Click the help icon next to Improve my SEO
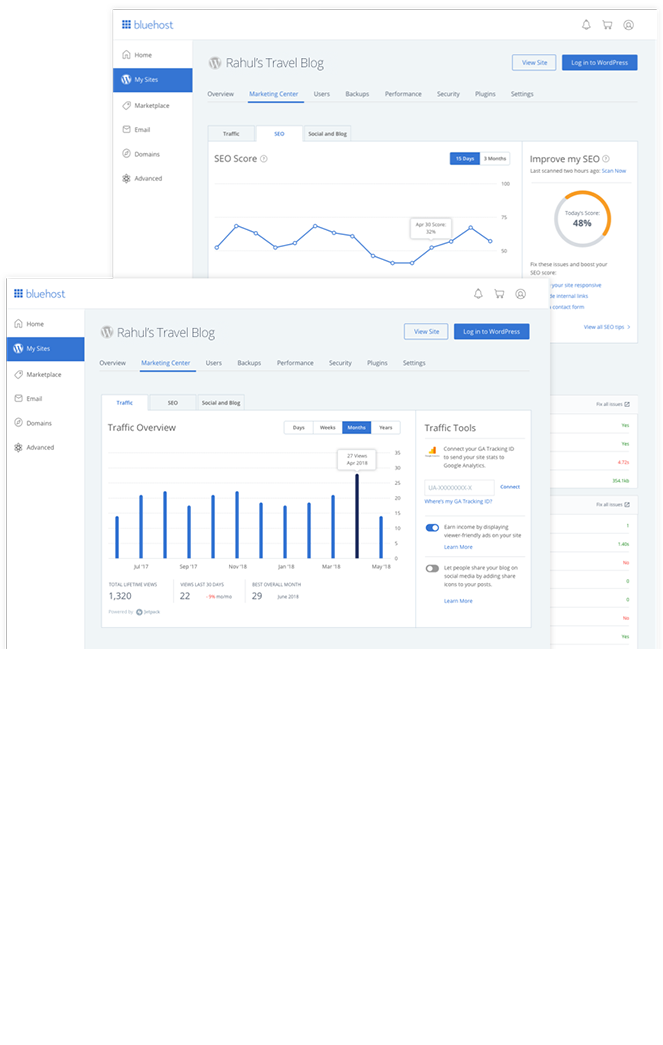This screenshot has width=663, height=1045. tap(606, 159)
